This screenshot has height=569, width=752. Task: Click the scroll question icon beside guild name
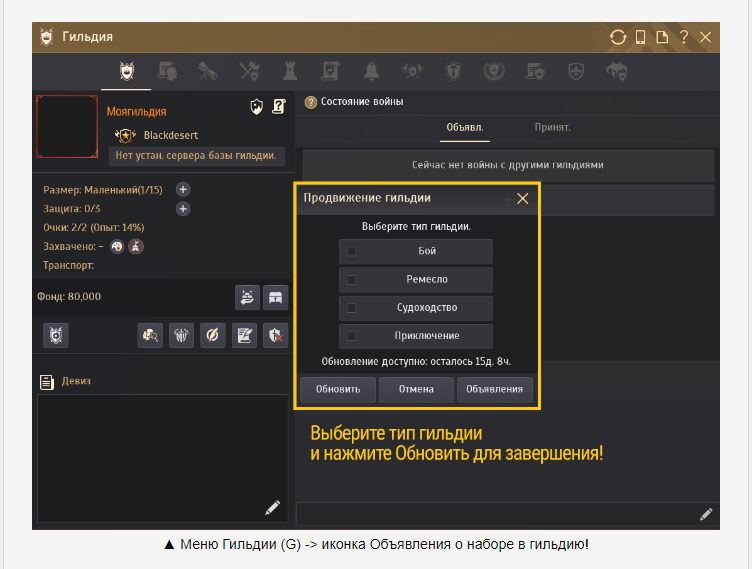[x=279, y=107]
